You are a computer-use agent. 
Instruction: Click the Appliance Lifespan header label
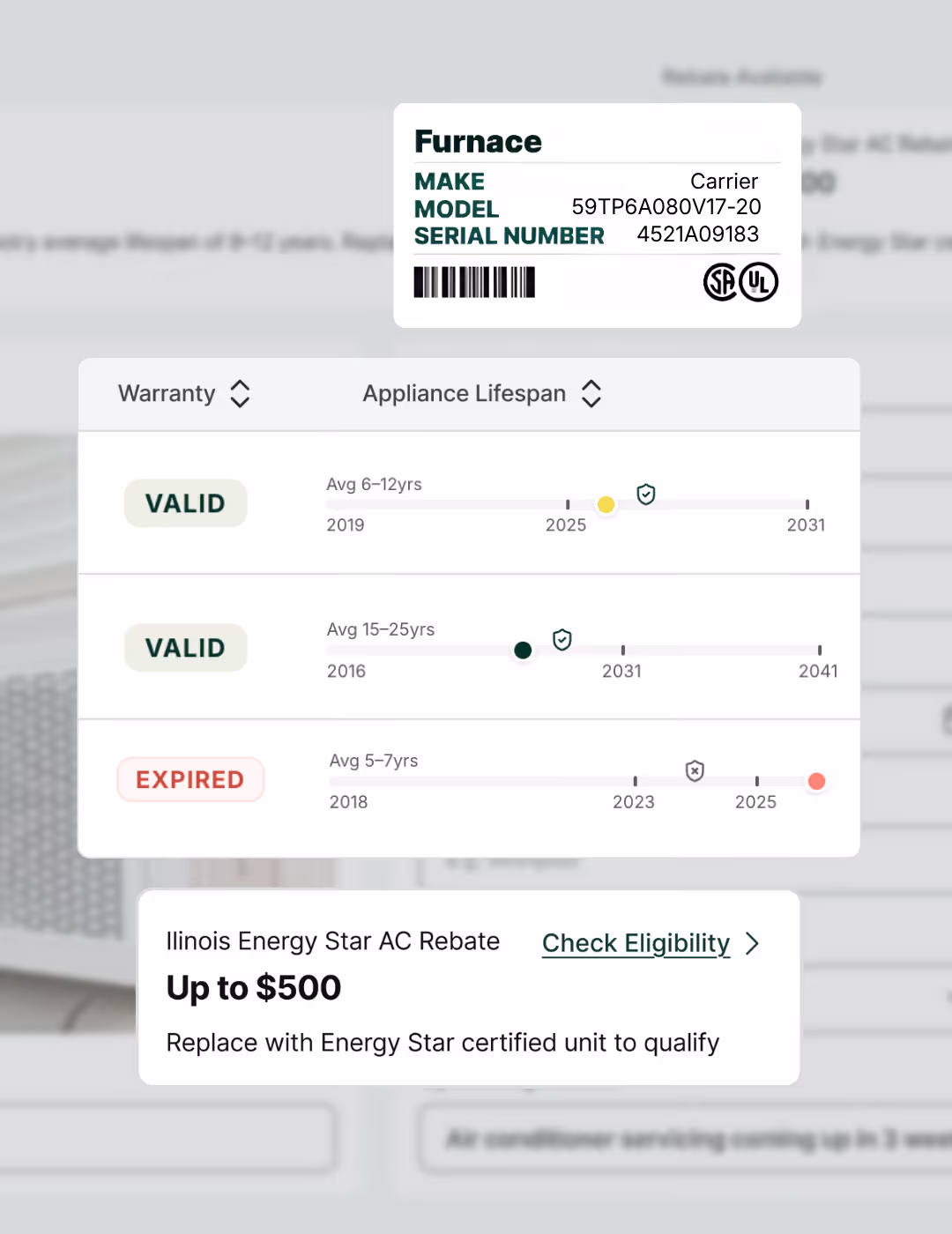pos(465,394)
